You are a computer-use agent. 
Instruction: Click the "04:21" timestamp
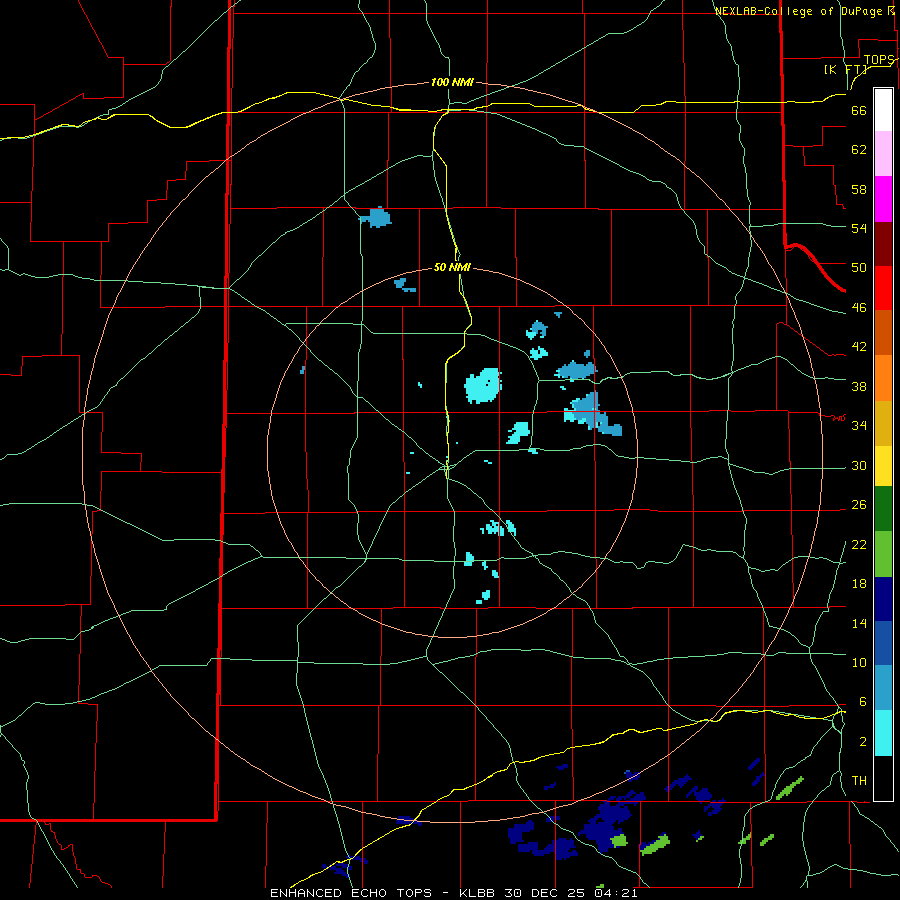[x=616, y=893]
